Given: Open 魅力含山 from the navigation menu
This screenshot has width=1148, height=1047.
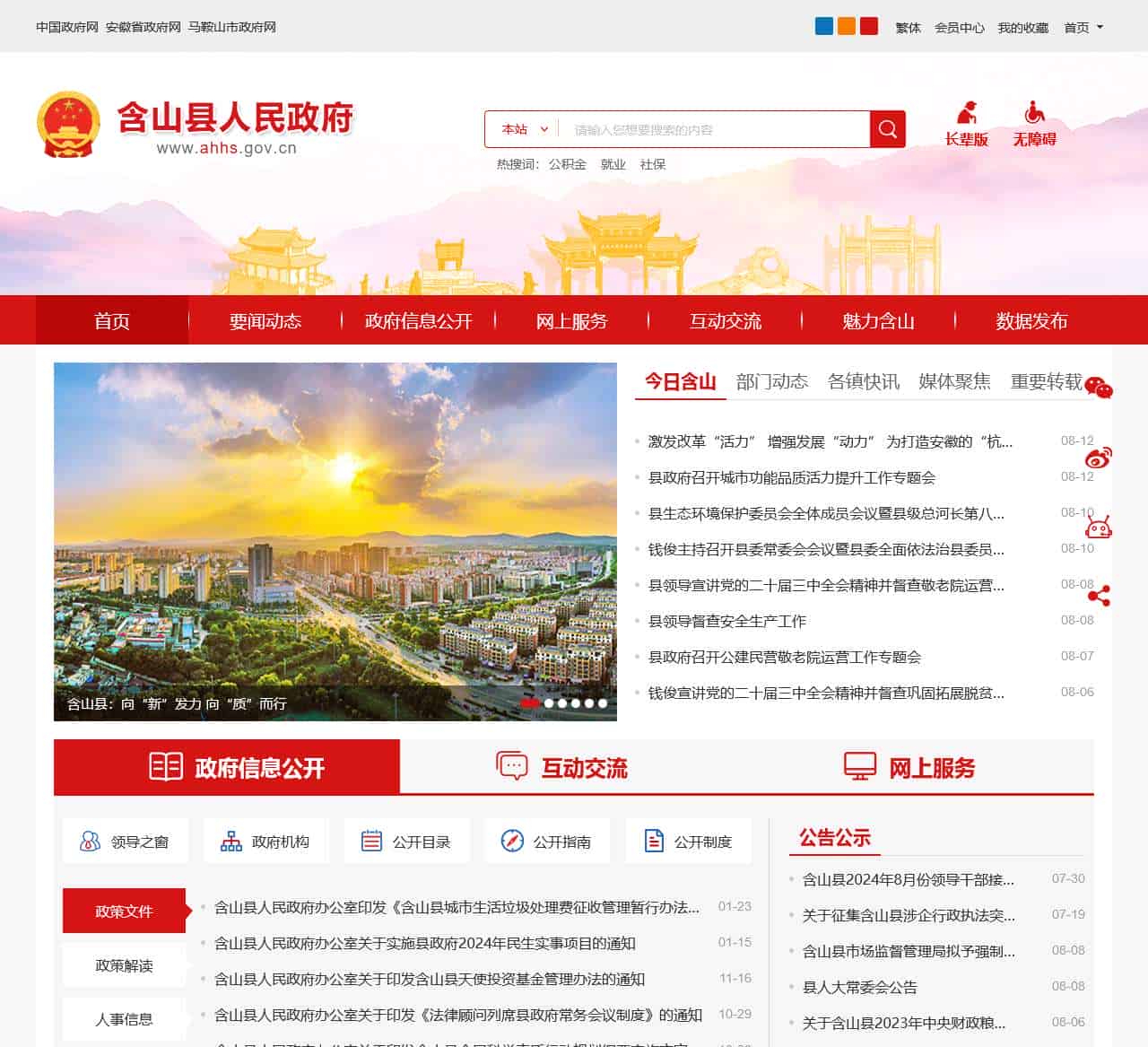Looking at the screenshot, I should coord(878,320).
